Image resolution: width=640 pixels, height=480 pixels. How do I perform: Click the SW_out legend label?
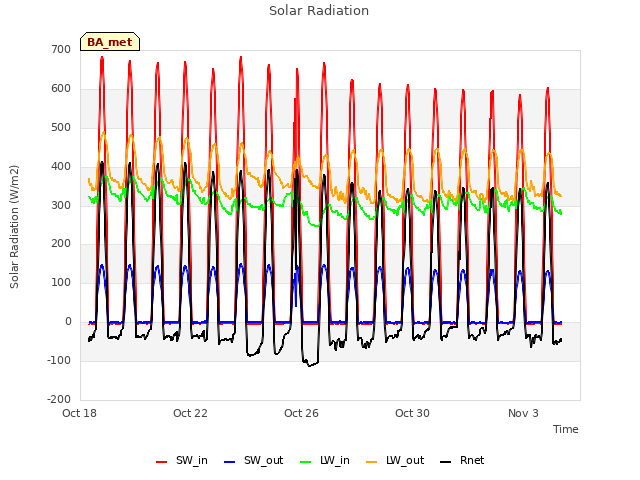coord(263,460)
